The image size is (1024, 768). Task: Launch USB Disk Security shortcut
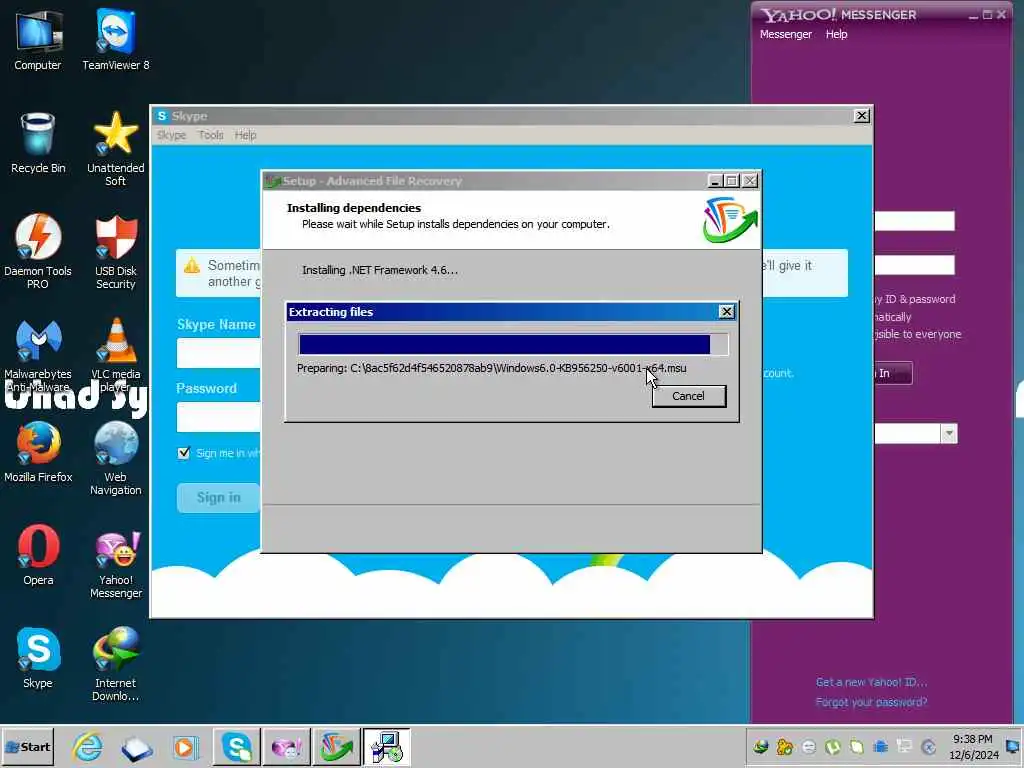(x=116, y=251)
